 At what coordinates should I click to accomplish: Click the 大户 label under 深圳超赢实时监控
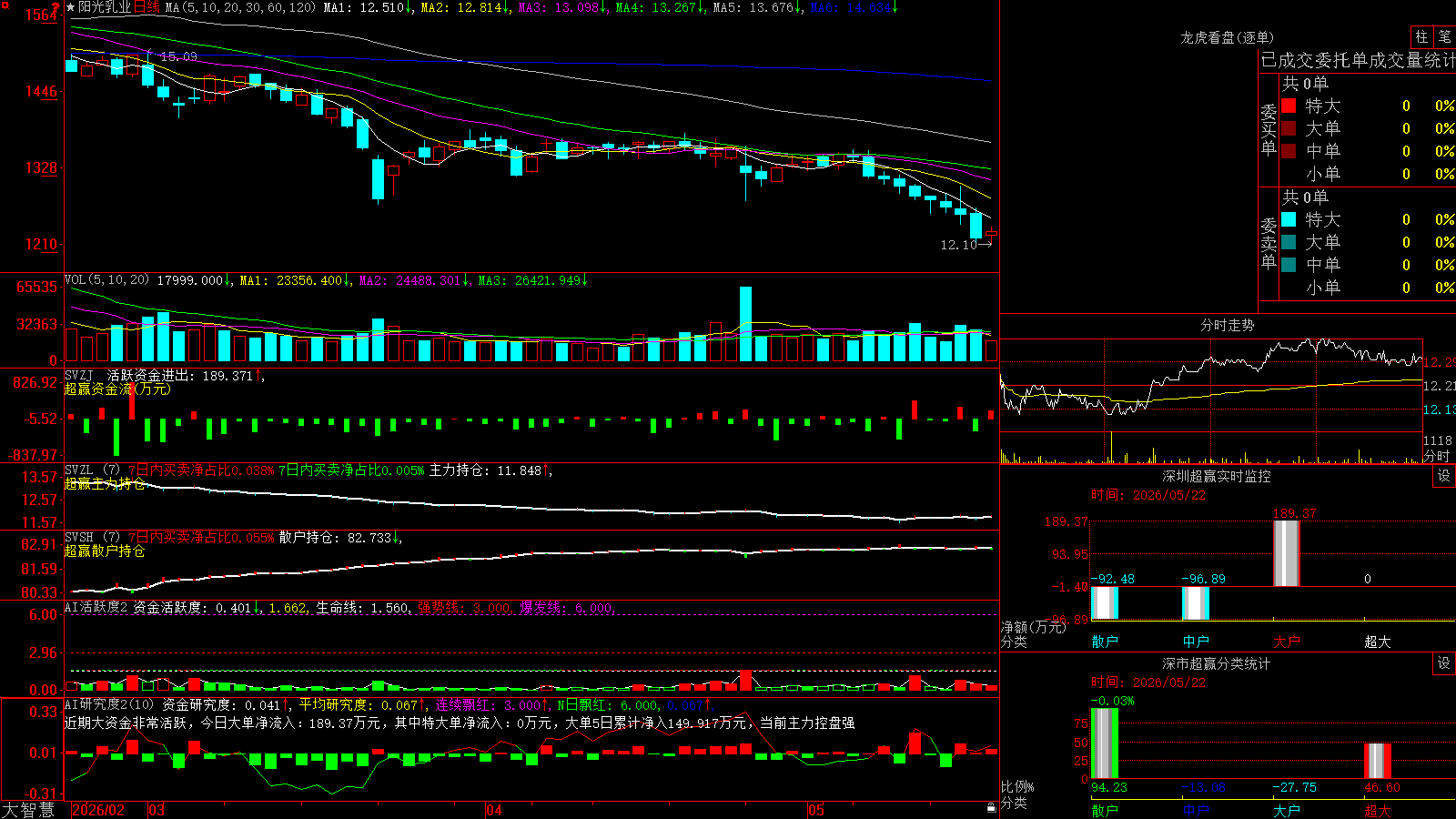(1287, 642)
